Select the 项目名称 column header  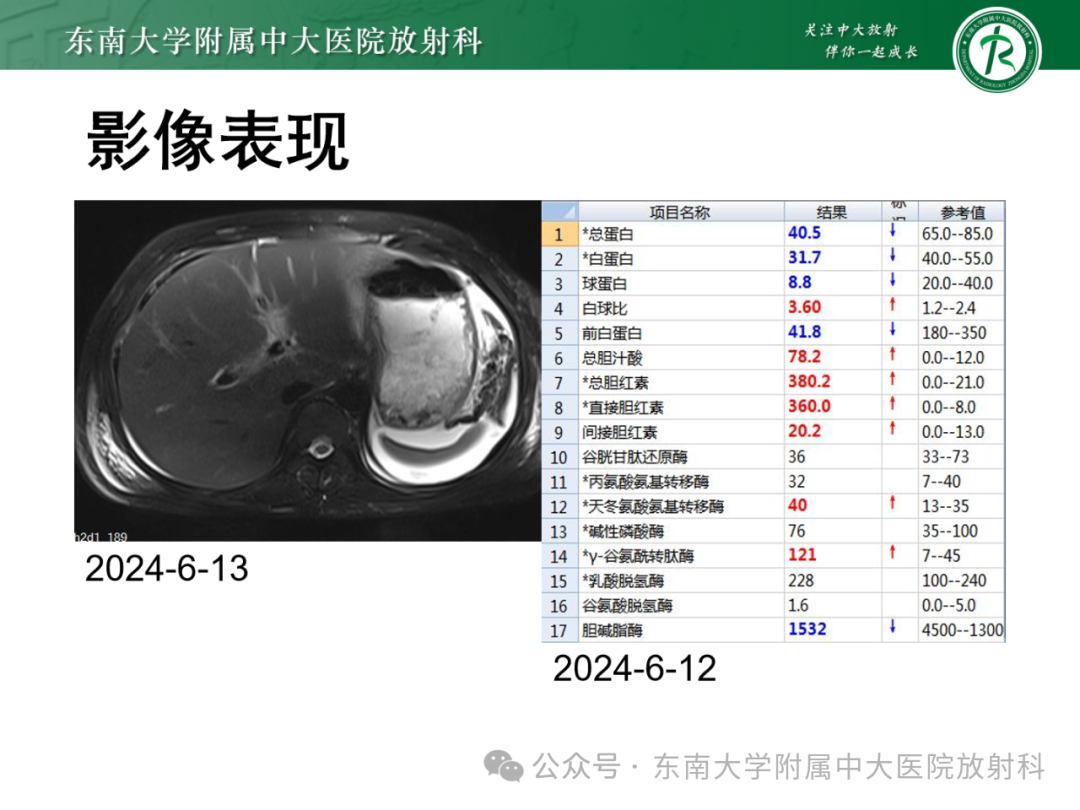pos(680,212)
